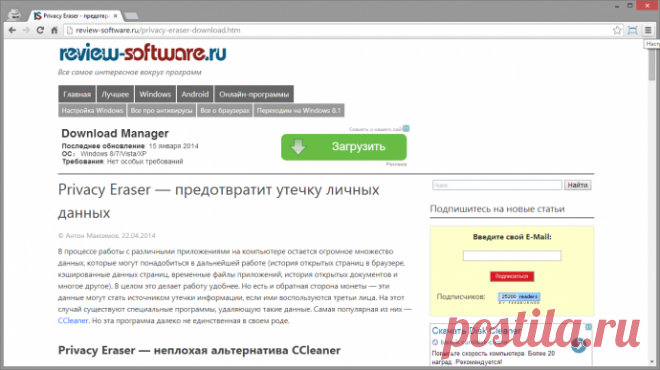This screenshot has height=370, width=660.
Task: Close the Privacy Eraser tab
Action: (115, 16)
